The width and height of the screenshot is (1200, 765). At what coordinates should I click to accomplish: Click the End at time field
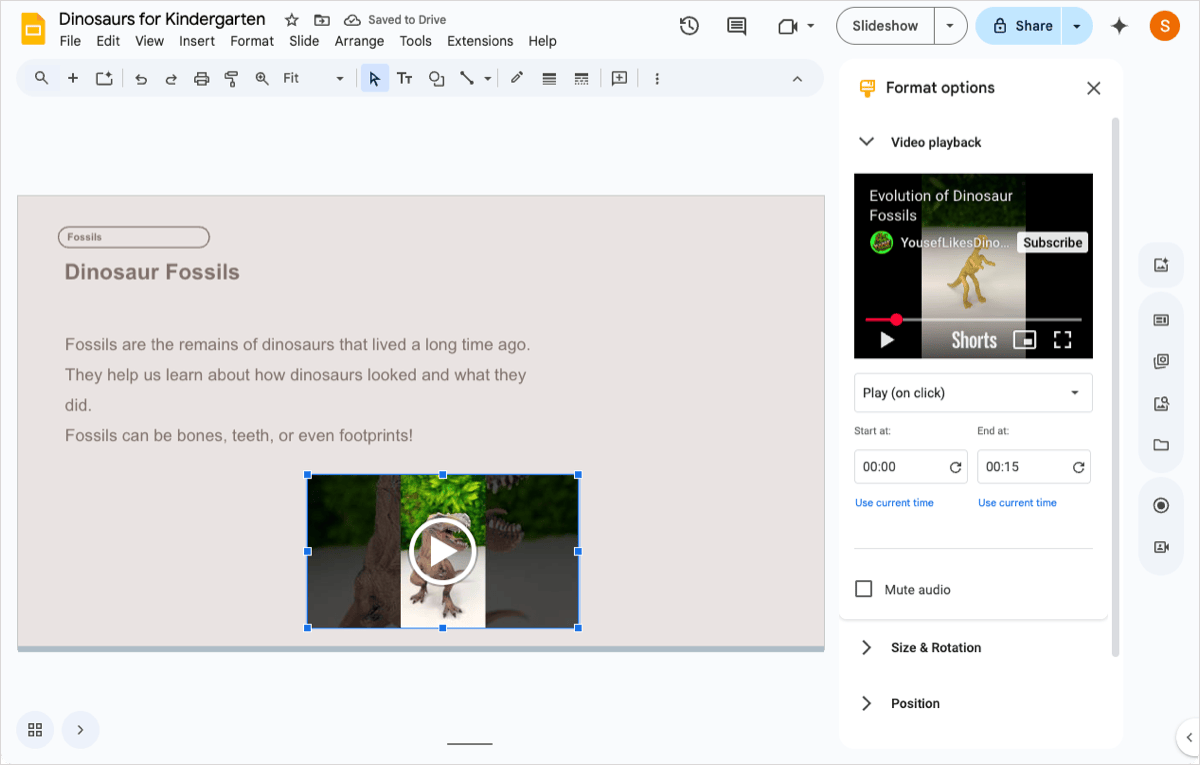(x=1034, y=467)
